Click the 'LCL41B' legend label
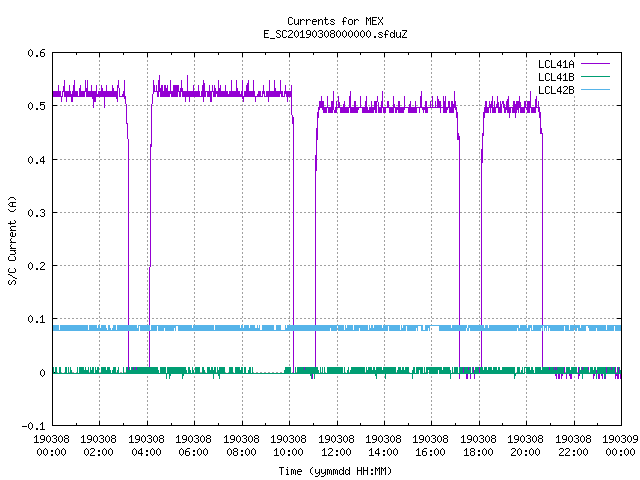The image size is (640, 480). pos(556,77)
